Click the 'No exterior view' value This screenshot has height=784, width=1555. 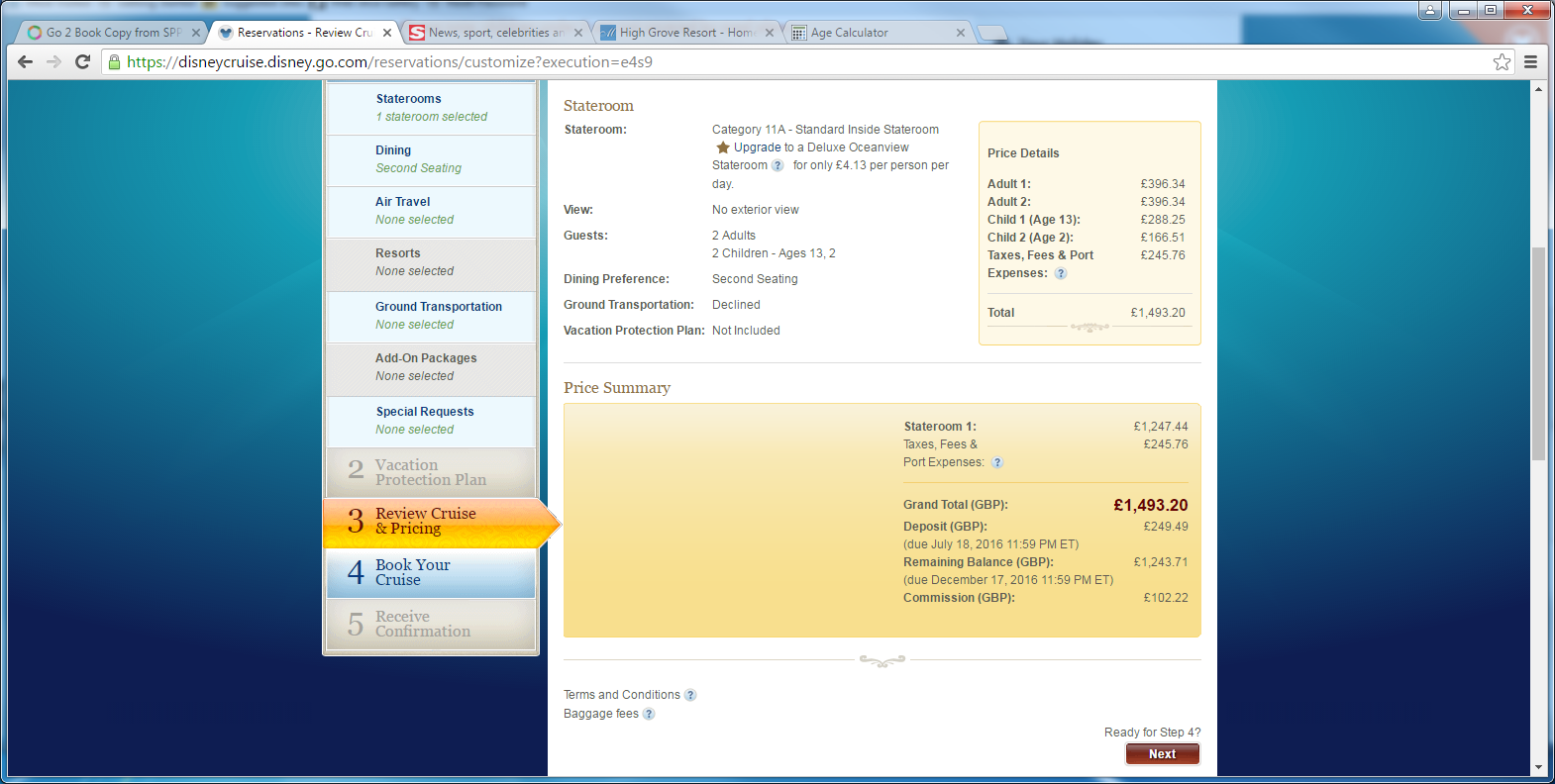(756, 210)
